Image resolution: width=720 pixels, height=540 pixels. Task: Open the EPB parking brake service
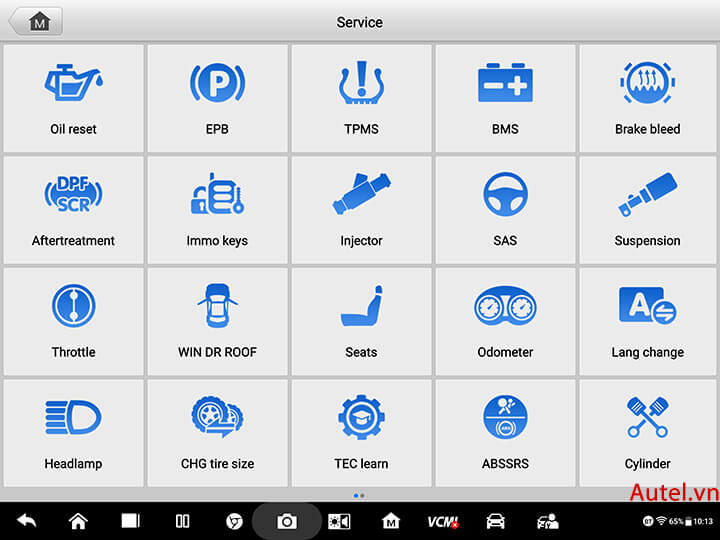click(x=217, y=98)
